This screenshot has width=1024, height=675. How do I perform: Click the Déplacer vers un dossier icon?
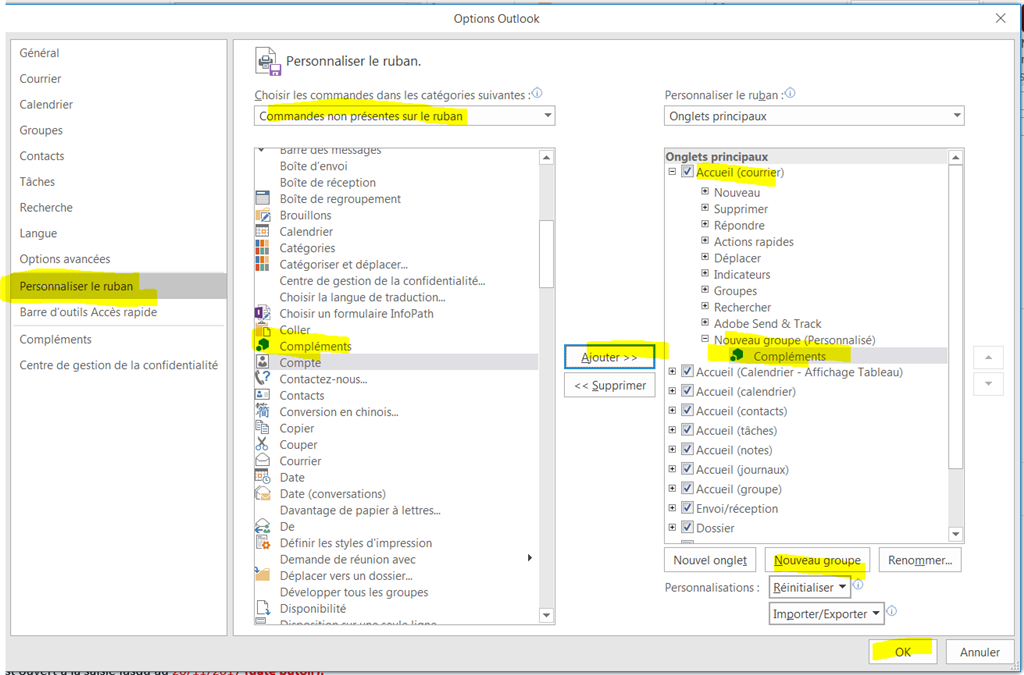263,575
